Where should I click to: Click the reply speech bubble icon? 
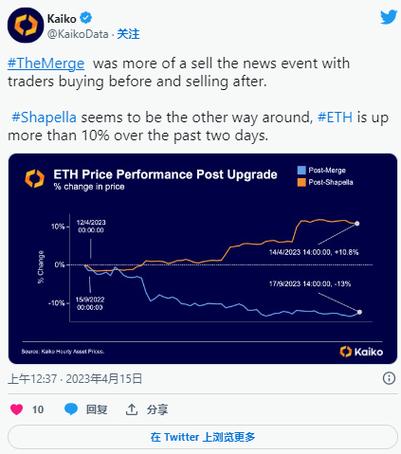(71, 409)
